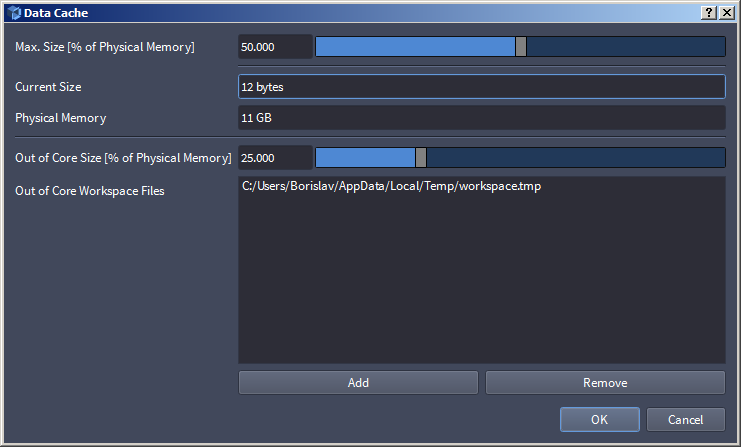The image size is (741, 447).
Task: Click the Data Cache title bar icon
Action: click(14, 13)
